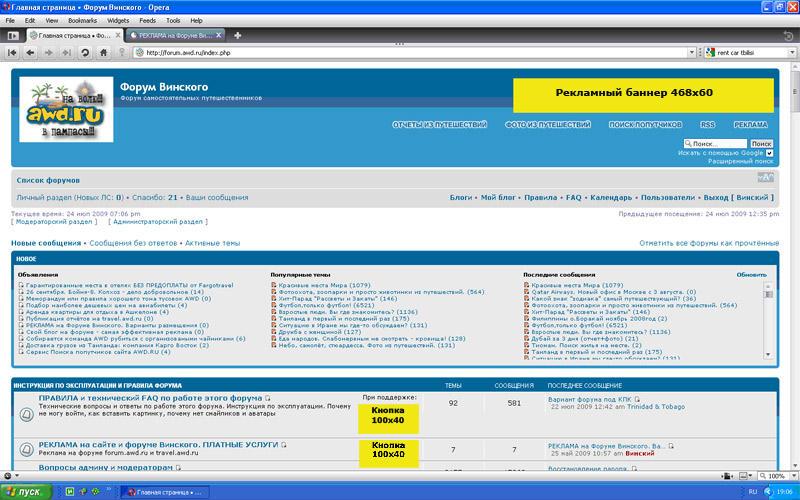Open Расширенный поиск link
800x500 pixels.
point(740,161)
